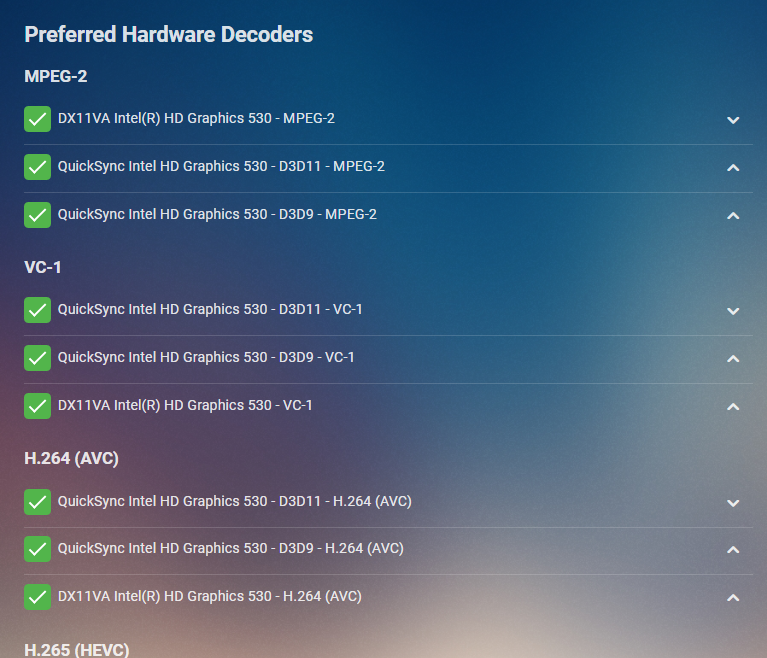Move DX11VA H.264 decoder up with chevron
Image resolution: width=767 pixels, height=658 pixels.
(x=733, y=597)
